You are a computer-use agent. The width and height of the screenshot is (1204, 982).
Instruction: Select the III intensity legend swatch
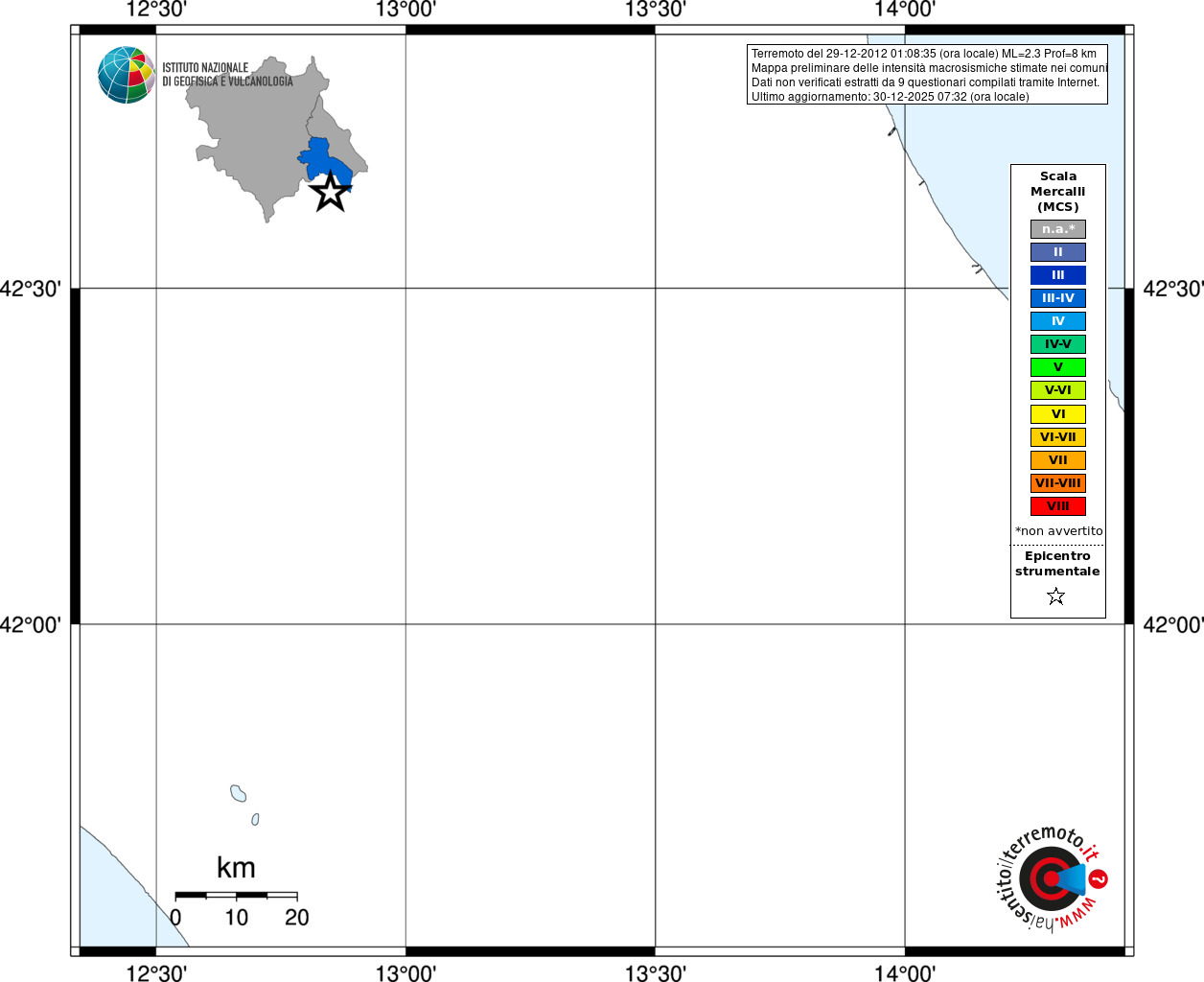coord(1058,275)
